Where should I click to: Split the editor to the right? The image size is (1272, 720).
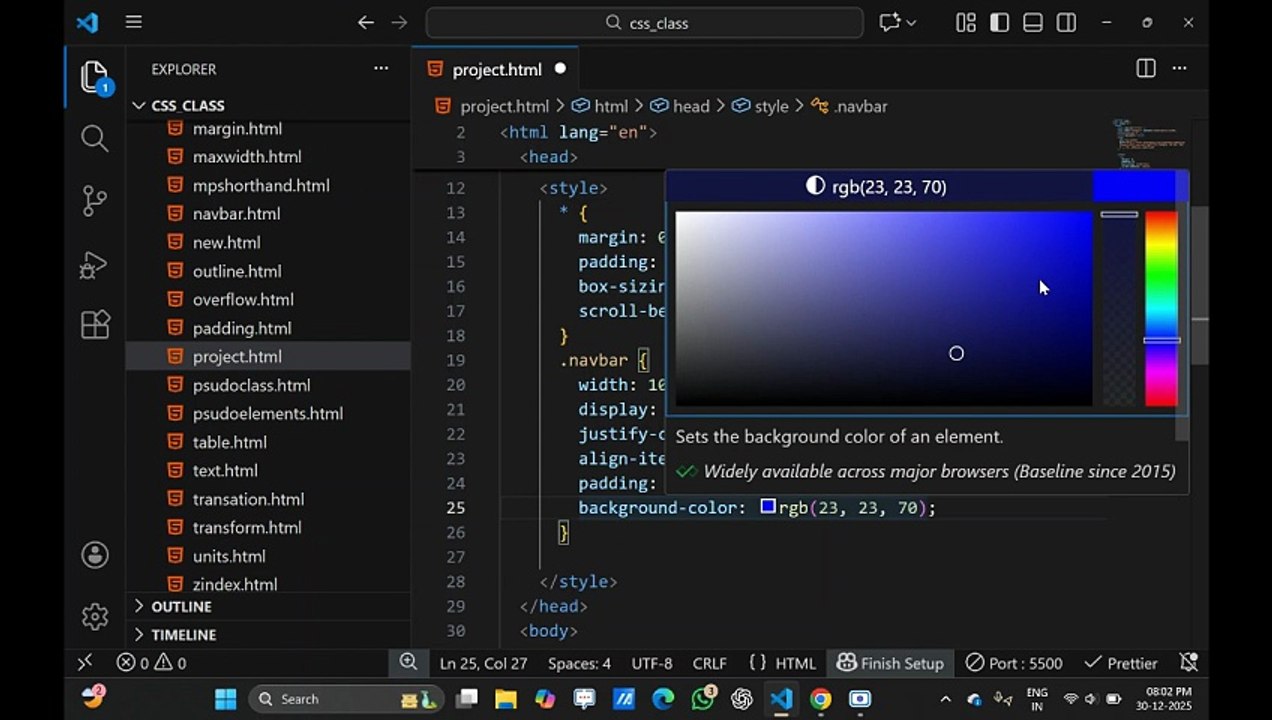(x=1146, y=69)
